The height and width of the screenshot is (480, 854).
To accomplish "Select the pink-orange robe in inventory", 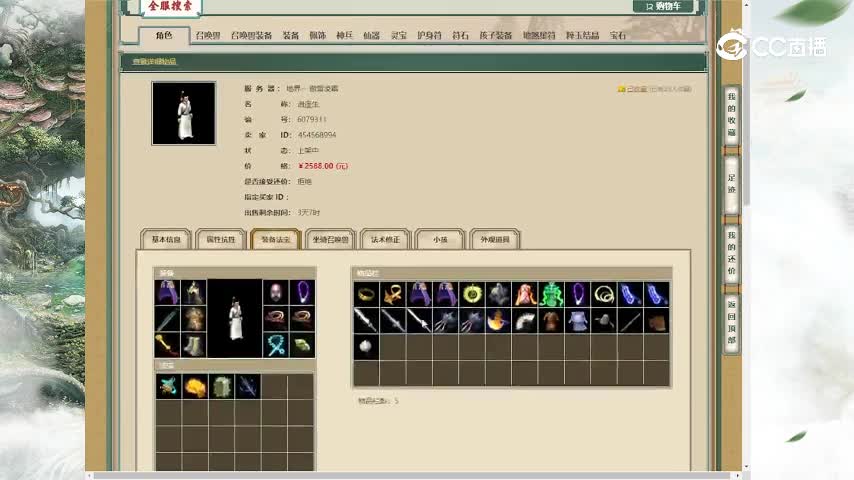I will [525, 295].
